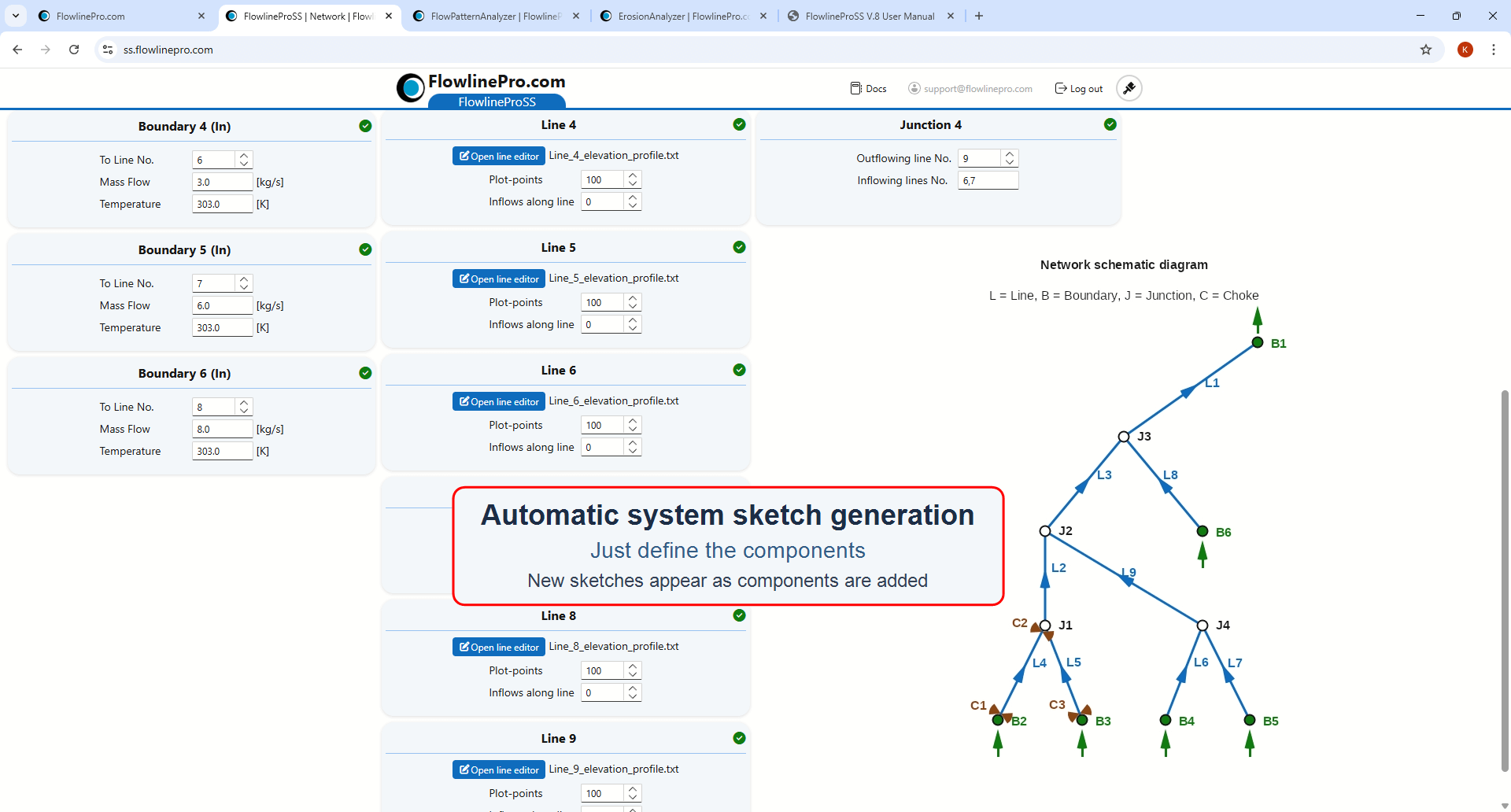
Task: Select boundary node B1 in the network sketch
Action: 1258,342
